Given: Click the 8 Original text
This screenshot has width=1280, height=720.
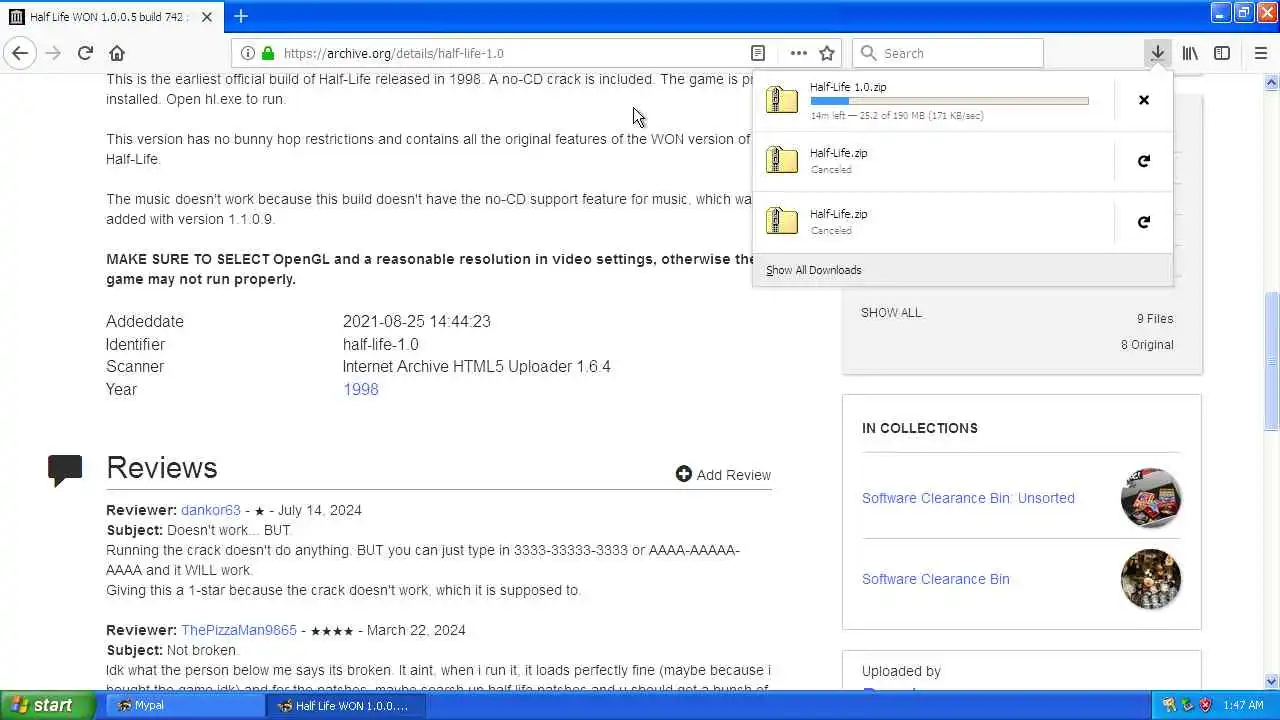Looking at the screenshot, I should 1147,344.
